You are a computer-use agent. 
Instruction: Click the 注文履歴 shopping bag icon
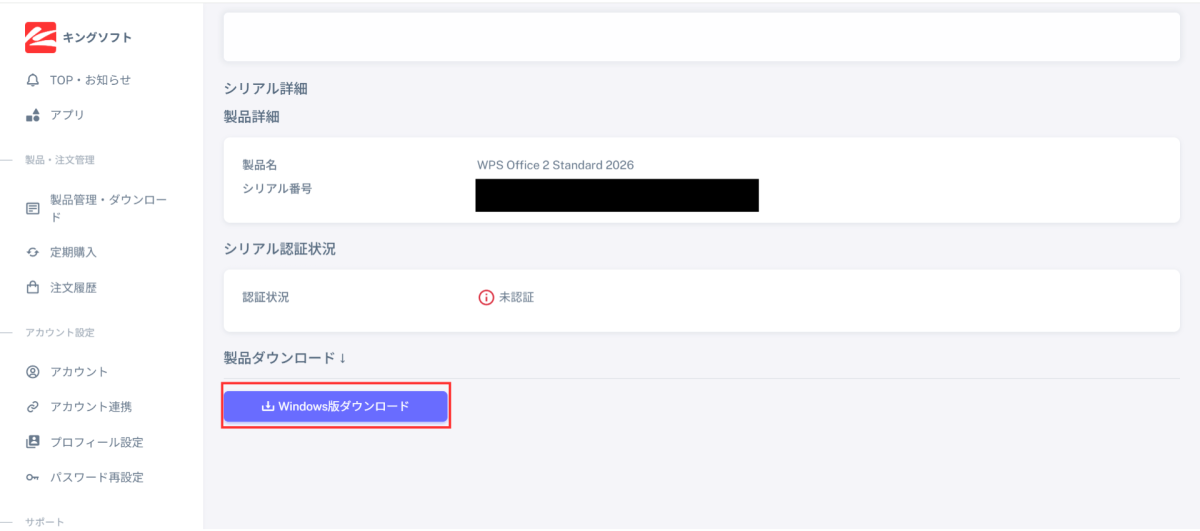tap(33, 288)
